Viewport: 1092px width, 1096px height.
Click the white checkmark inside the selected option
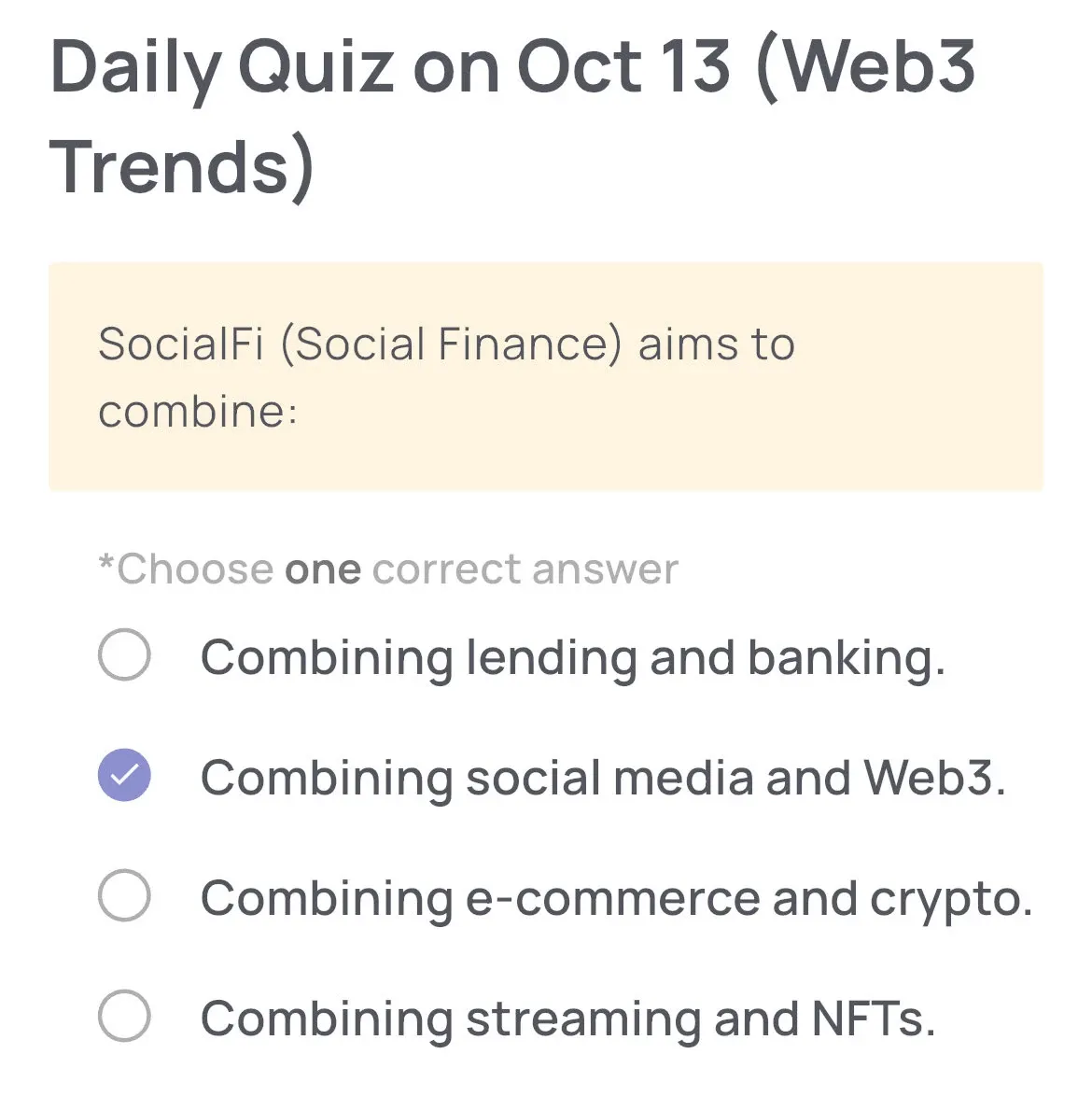pyautogui.click(x=124, y=775)
